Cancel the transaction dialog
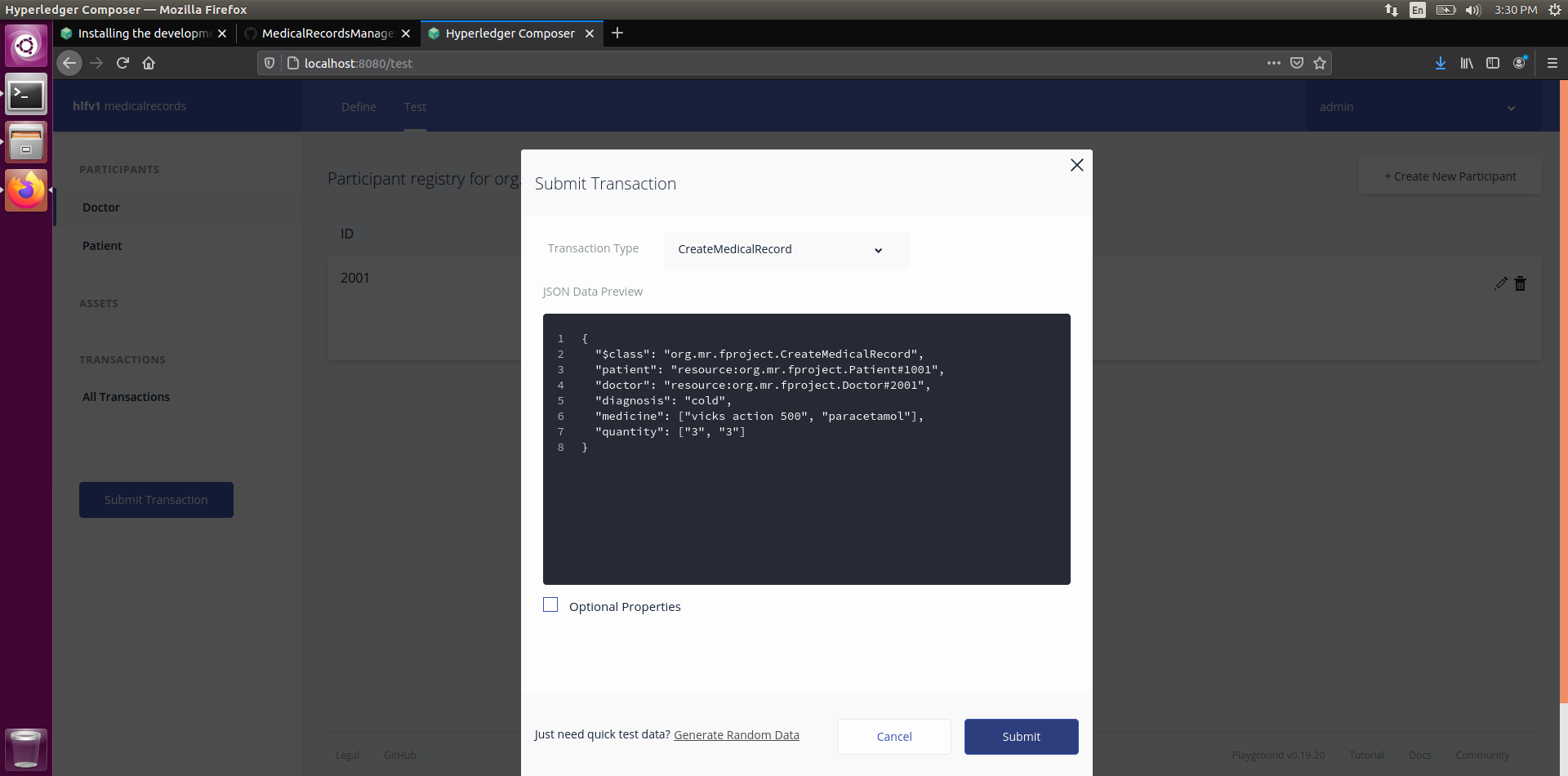The width and height of the screenshot is (1568, 776). [894, 737]
